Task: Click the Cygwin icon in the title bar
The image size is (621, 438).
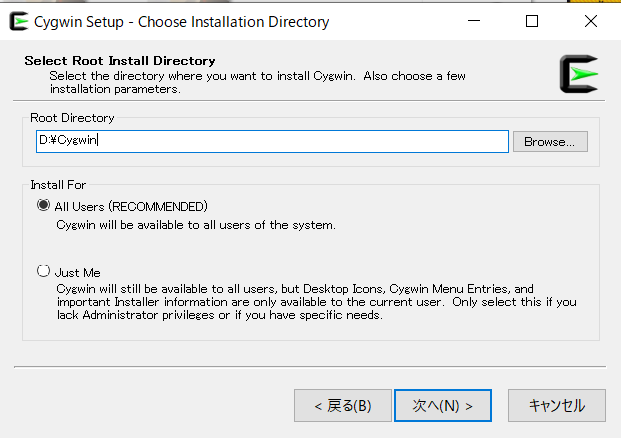Action: click(18, 21)
